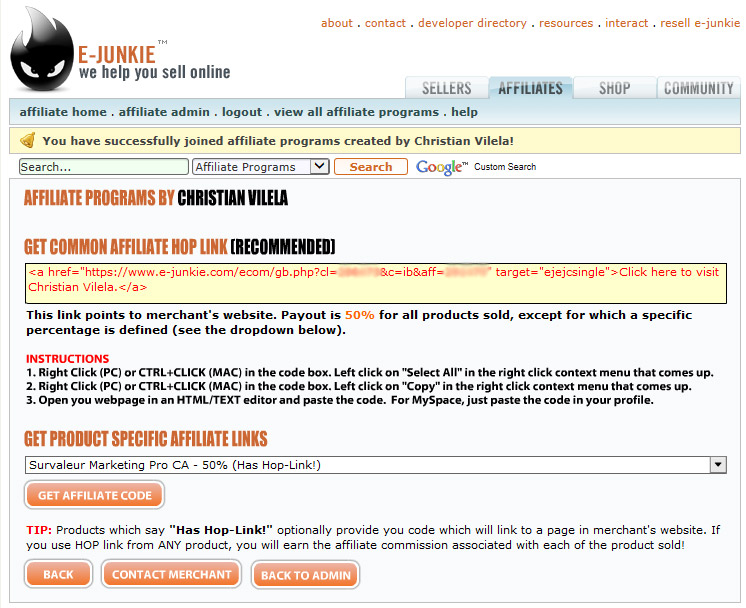Click the AFFILIATE PROGRAMS BY CHRISTIAN VILELA heading
The image size is (746, 608).
coord(156,198)
